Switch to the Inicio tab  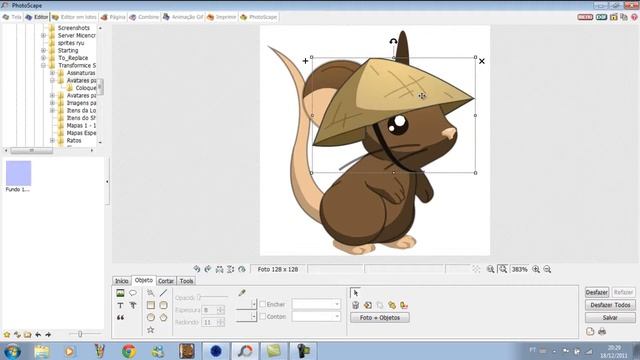tap(122, 281)
